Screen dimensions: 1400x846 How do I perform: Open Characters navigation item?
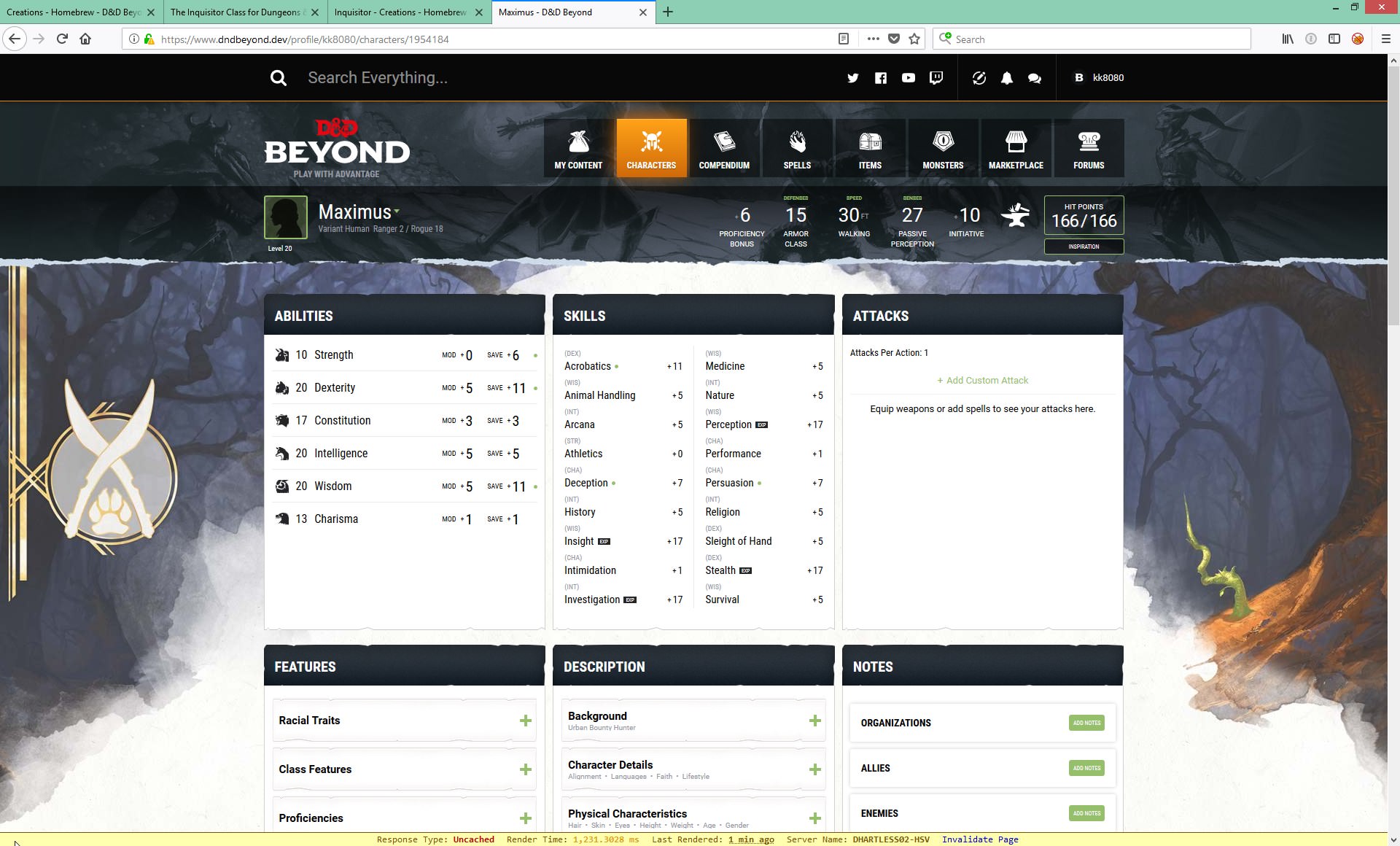tap(651, 148)
